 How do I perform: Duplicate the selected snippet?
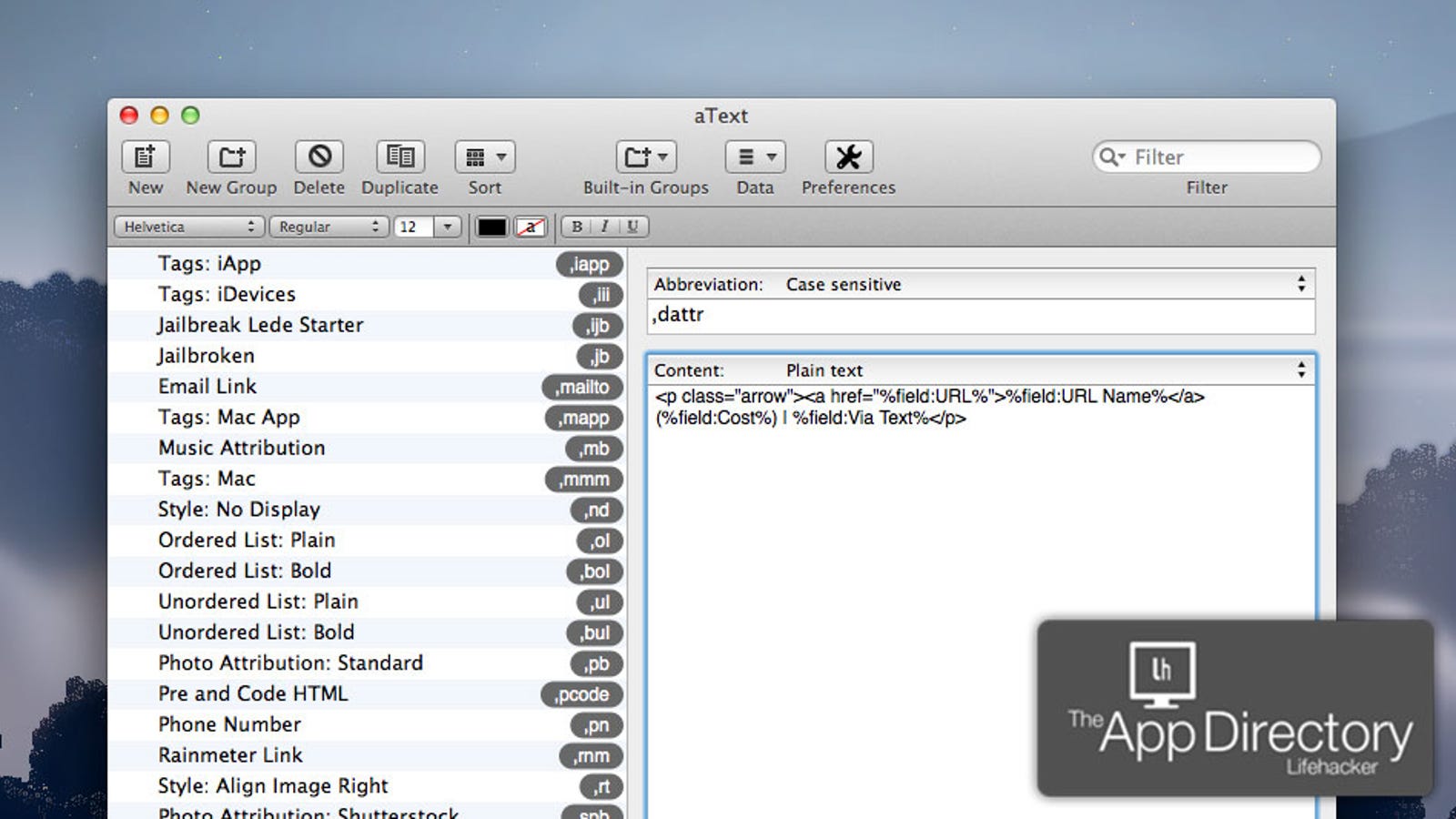pos(400,157)
